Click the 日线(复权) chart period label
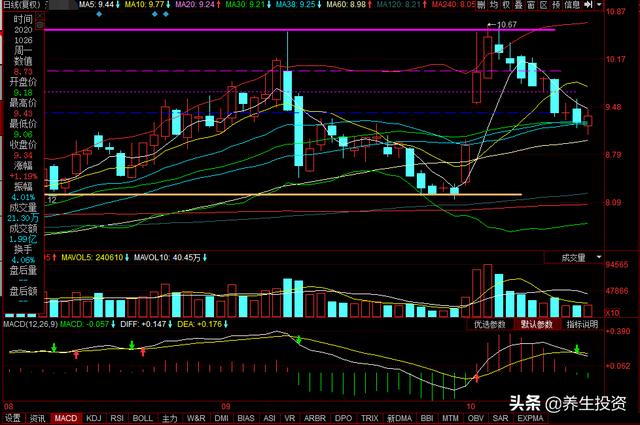Screen dimensions: 640x425 (x=23, y=4)
